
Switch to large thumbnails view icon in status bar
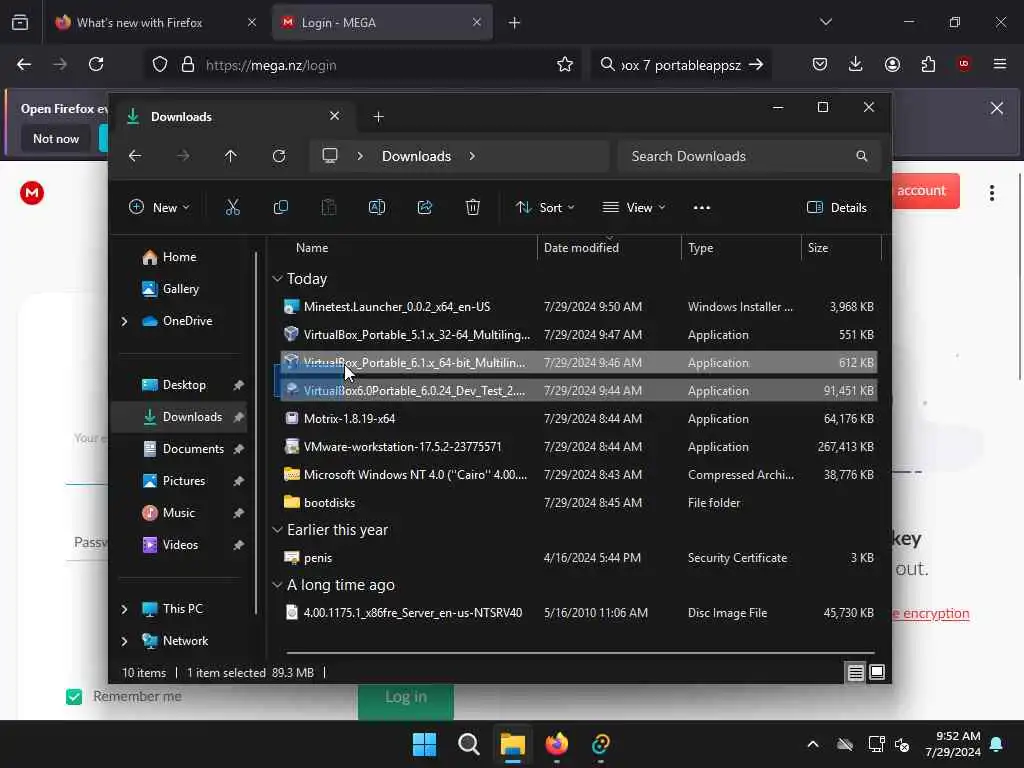coord(877,672)
